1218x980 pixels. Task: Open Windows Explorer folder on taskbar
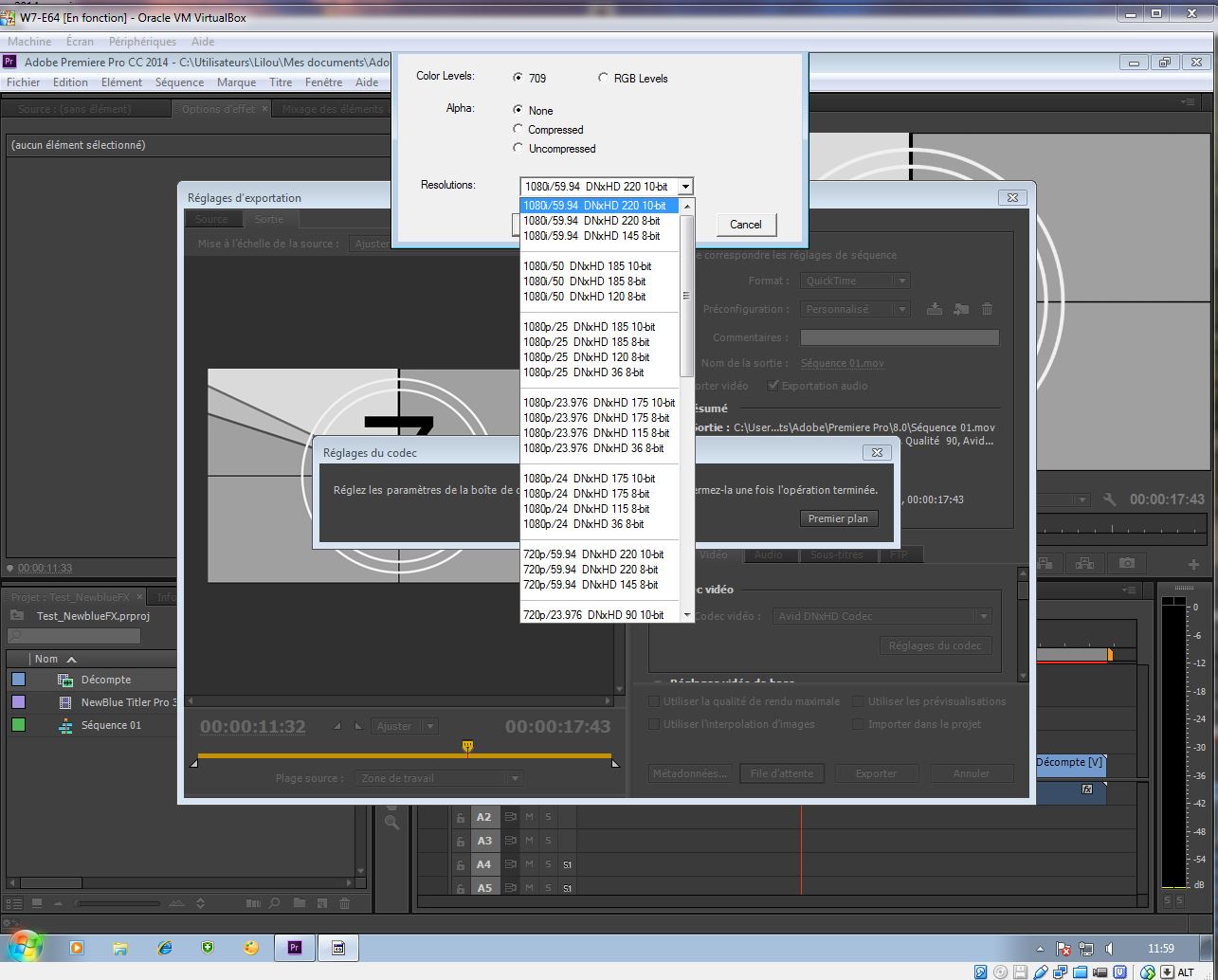[120, 947]
